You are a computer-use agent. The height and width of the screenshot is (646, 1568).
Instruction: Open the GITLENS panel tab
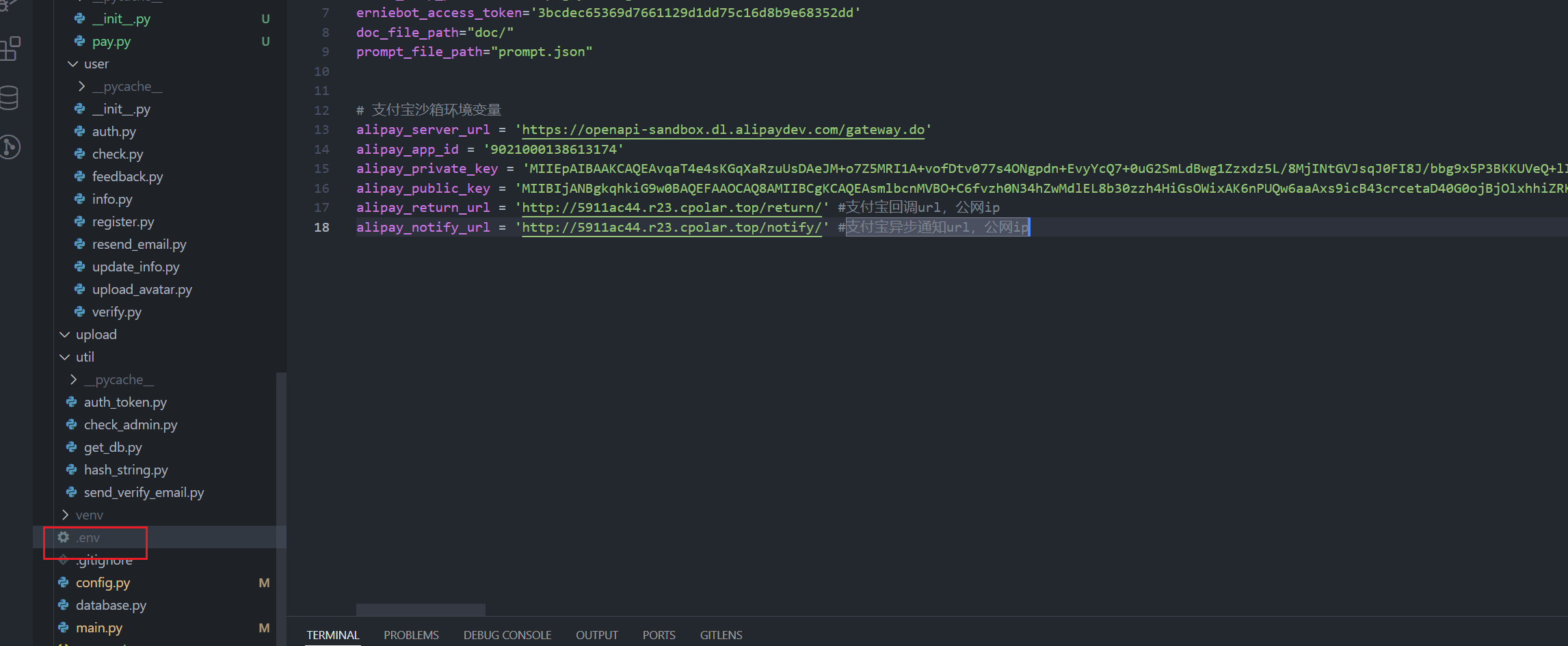tap(721, 635)
